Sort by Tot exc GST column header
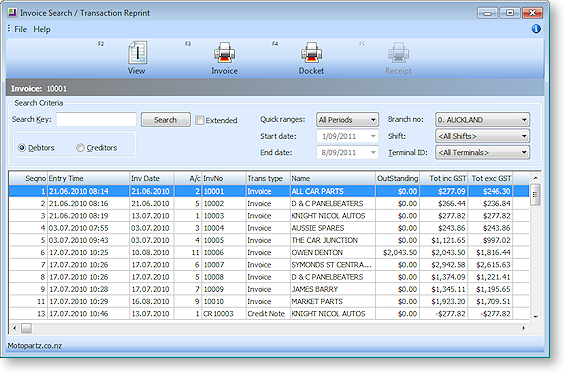Screen dimensions: 565x373 pyautogui.click(x=490, y=178)
